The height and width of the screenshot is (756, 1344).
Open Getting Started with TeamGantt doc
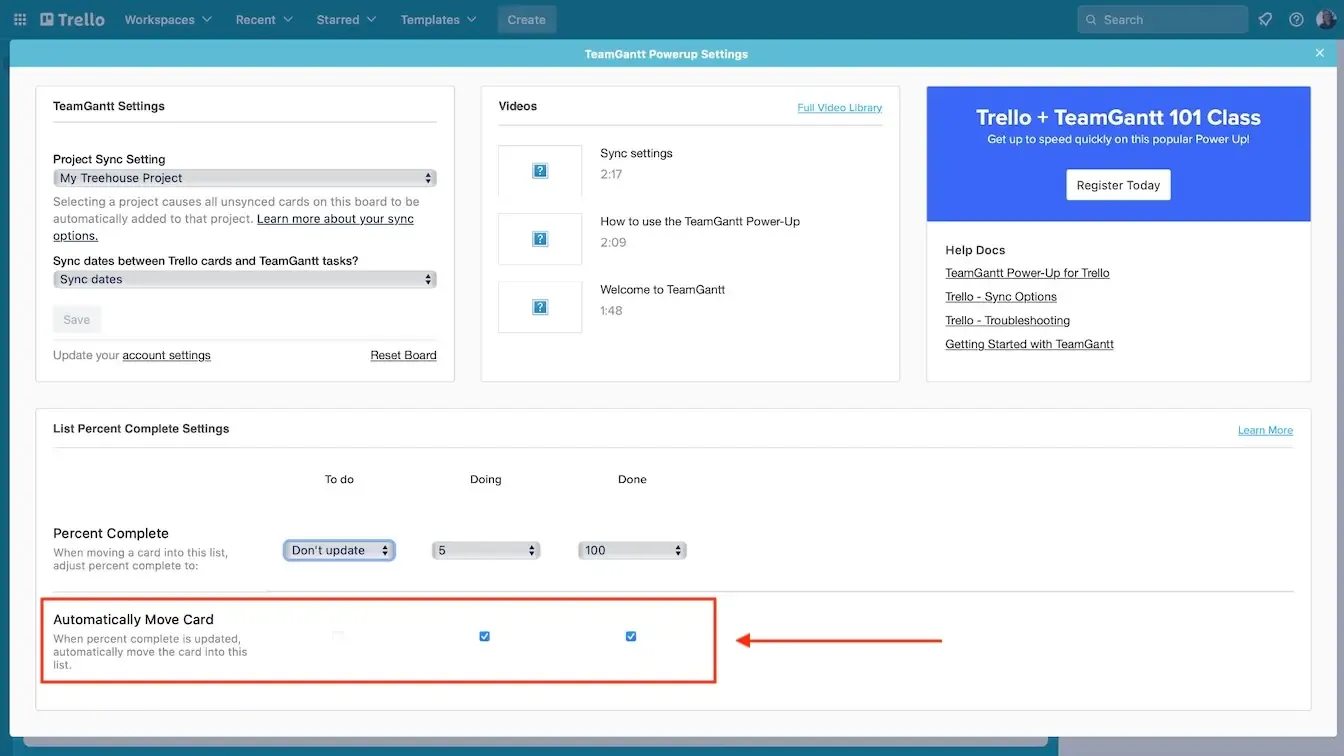point(1029,344)
